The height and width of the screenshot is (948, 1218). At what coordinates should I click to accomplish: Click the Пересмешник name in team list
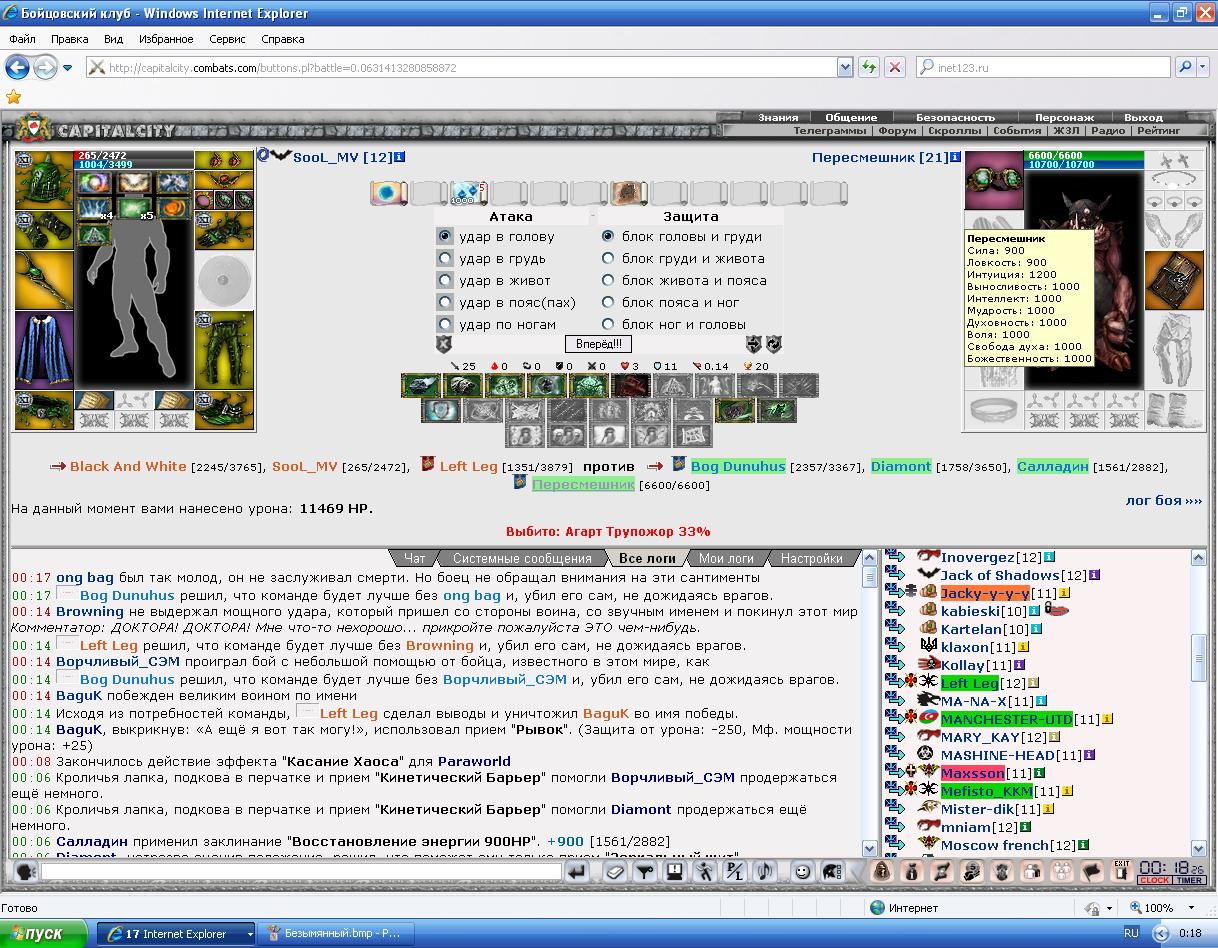coord(583,484)
